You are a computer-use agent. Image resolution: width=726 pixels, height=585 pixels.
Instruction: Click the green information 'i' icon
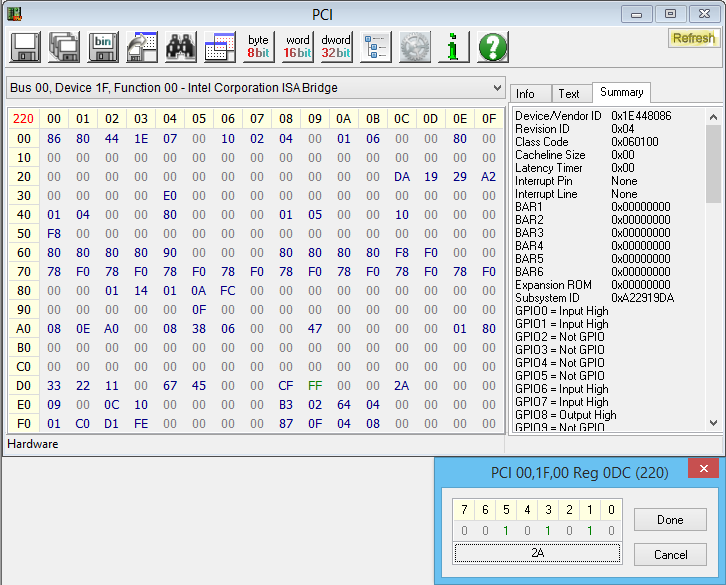[453, 47]
